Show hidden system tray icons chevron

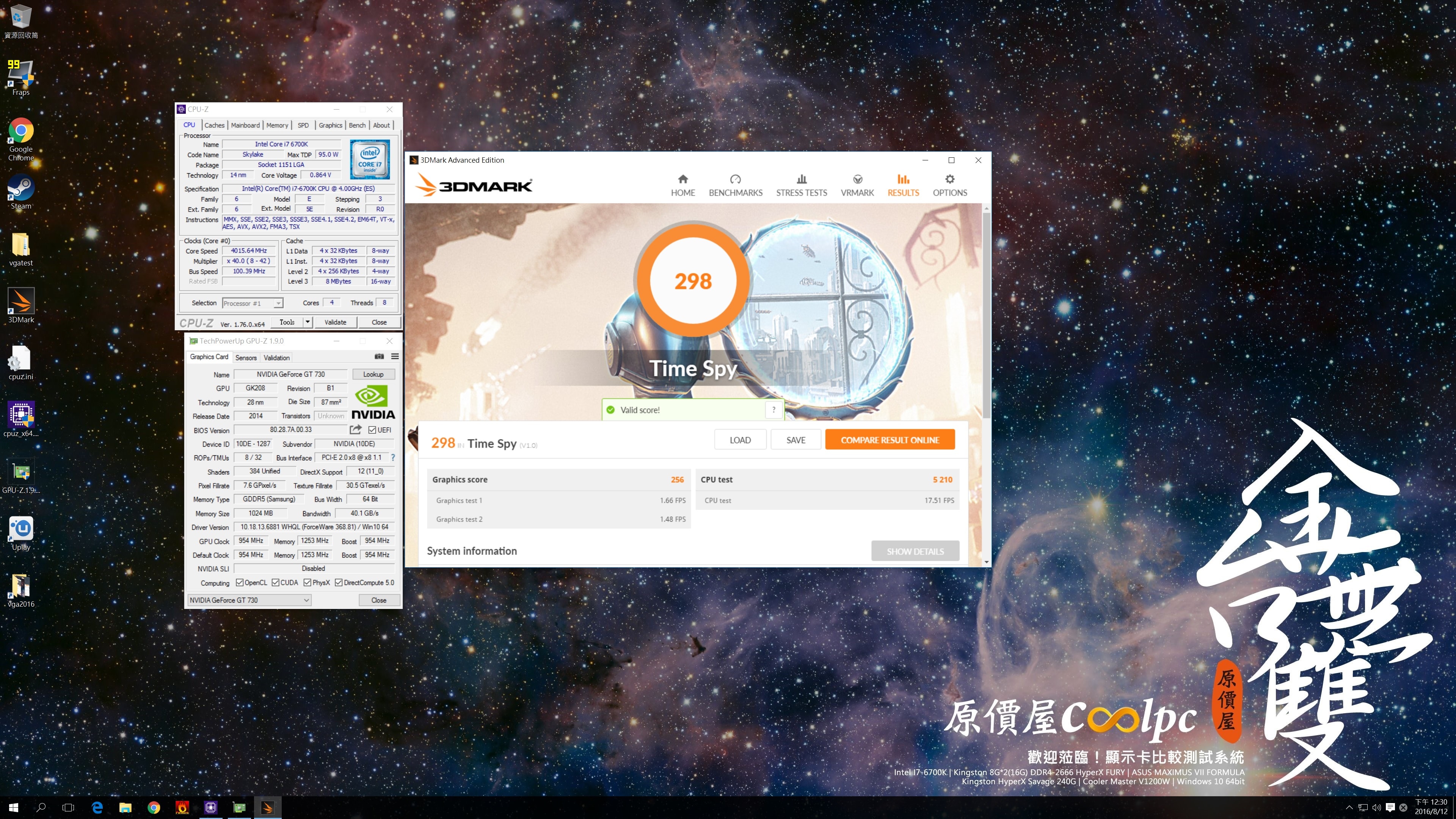point(1349,808)
